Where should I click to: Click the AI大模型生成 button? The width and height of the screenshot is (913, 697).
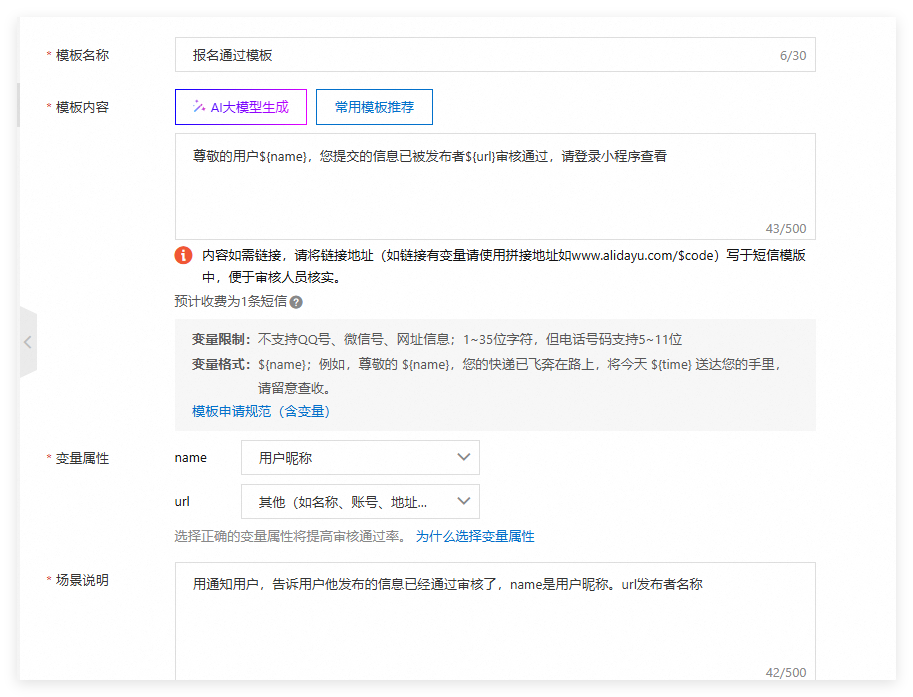pyautogui.click(x=240, y=107)
